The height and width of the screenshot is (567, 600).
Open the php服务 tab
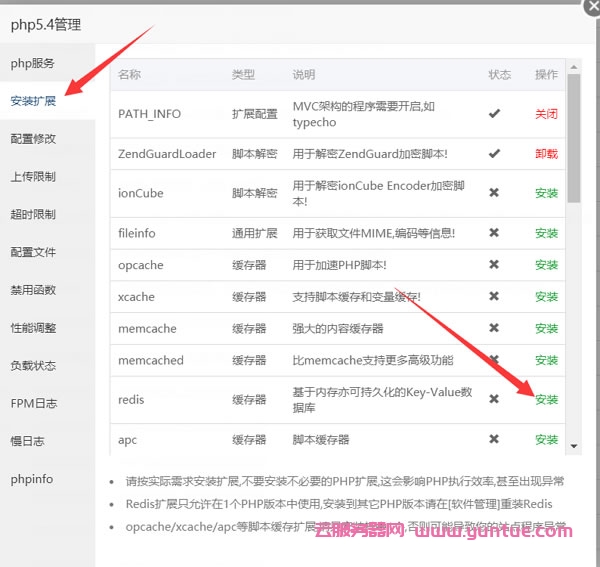33,63
